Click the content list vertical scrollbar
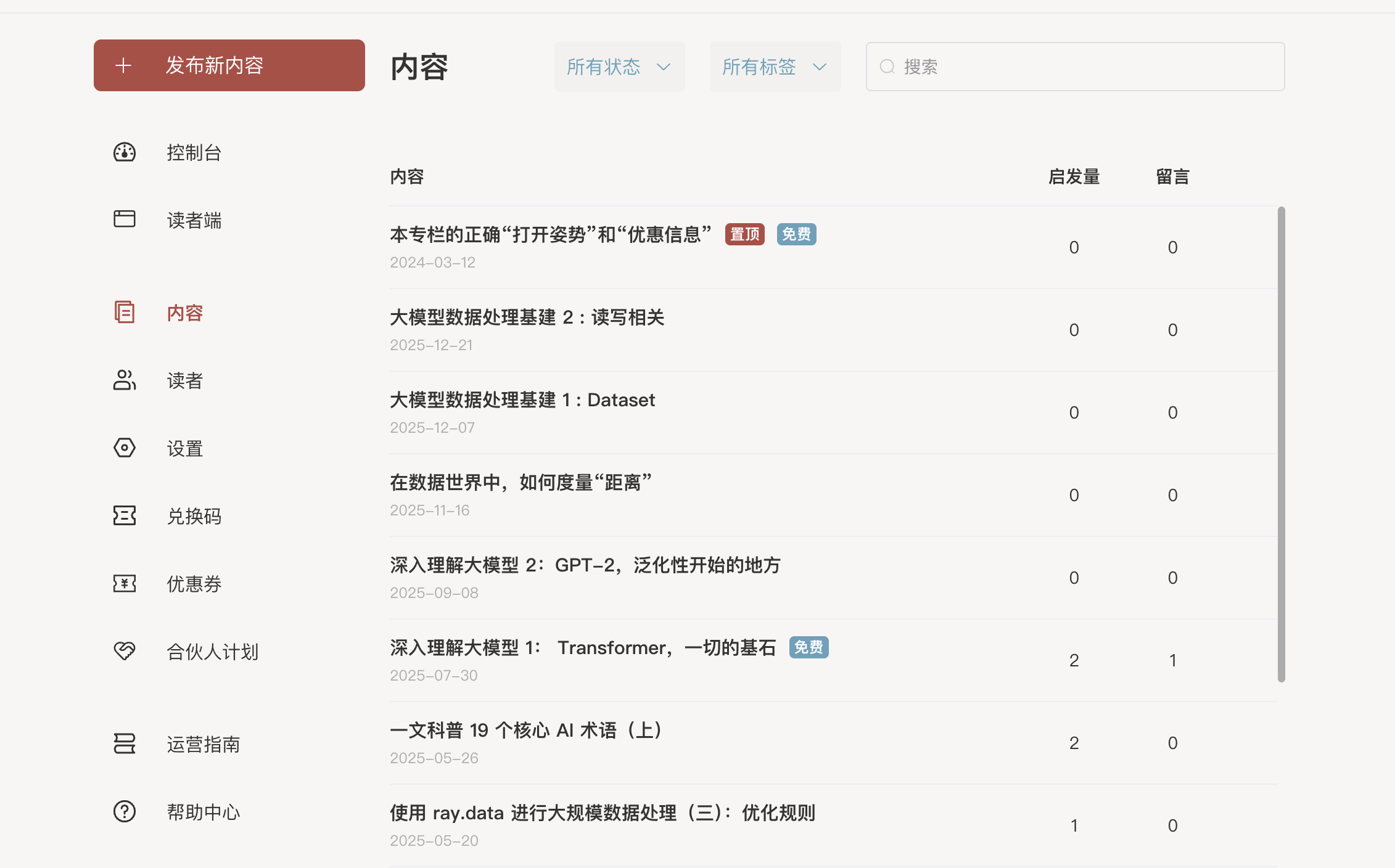Image resolution: width=1395 pixels, height=868 pixels. (1281, 444)
